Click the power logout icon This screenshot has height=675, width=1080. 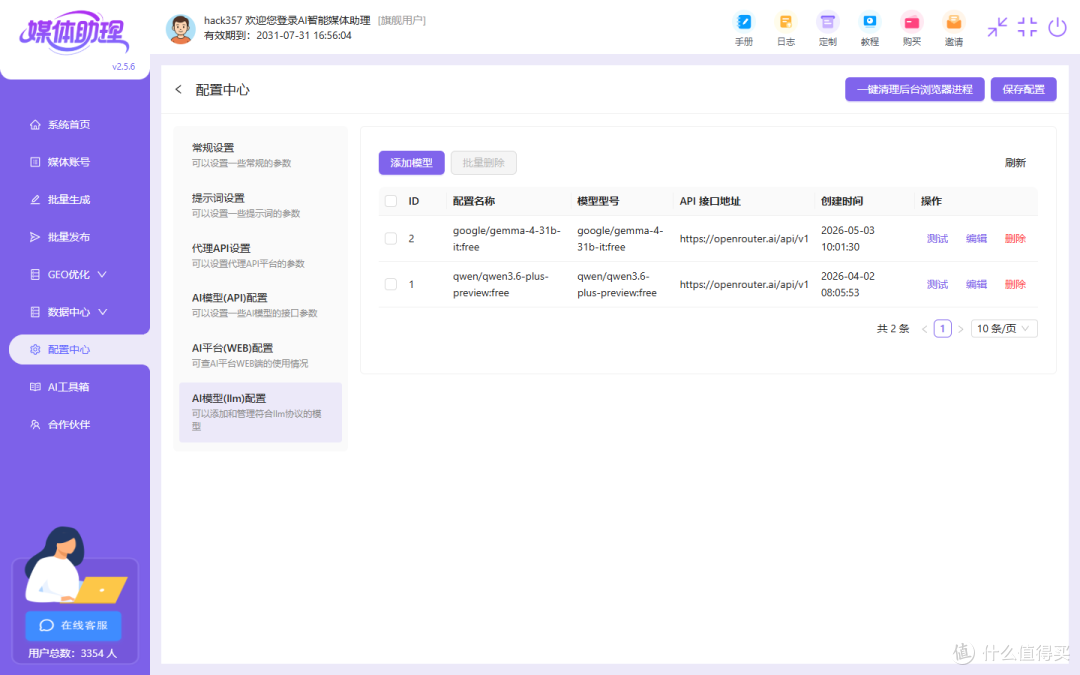pos(1057,28)
